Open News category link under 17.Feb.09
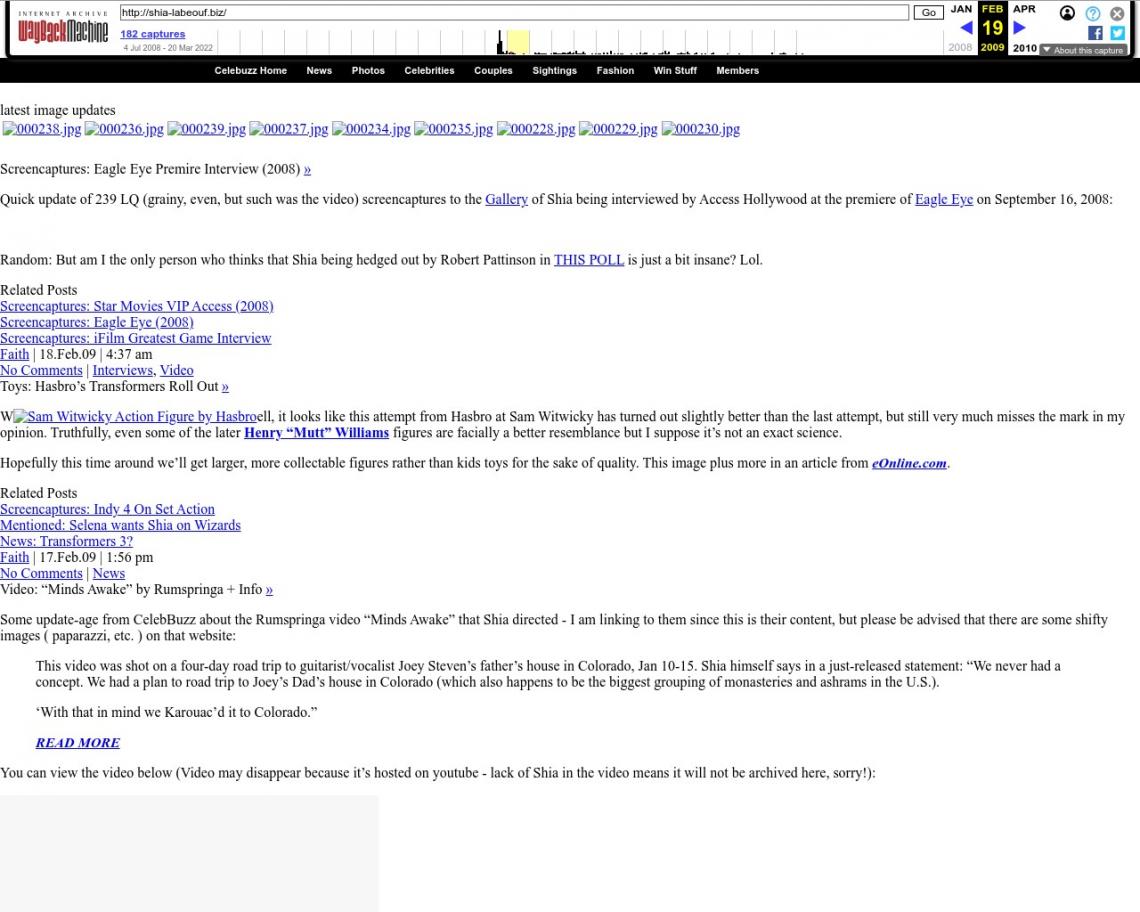This screenshot has height=912, width=1140. coord(108,573)
